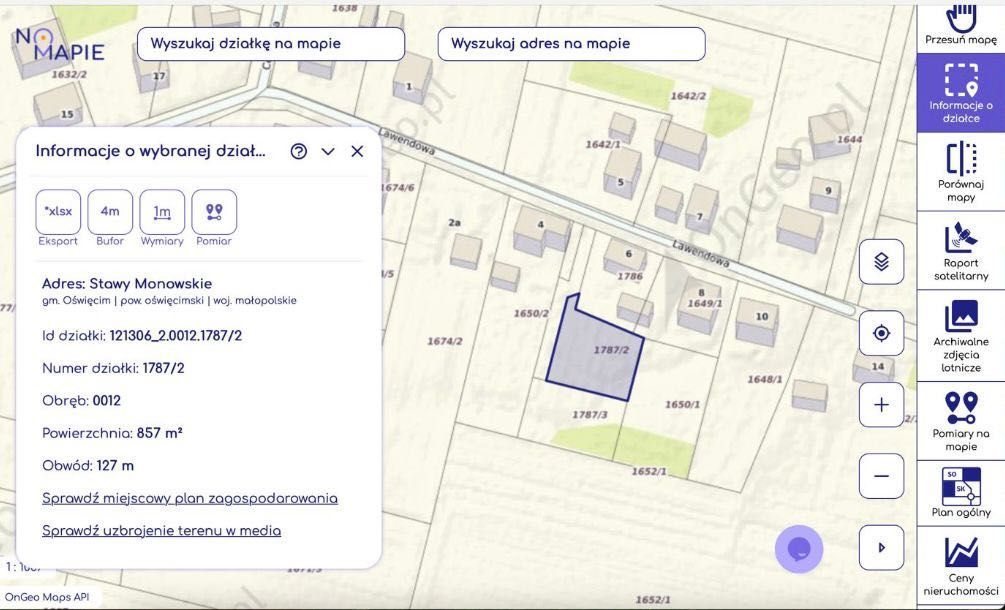Image resolution: width=1005 pixels, height=610 pixels.
Task: Click Sprawdź miejscowy plan zagospodarowania link
Action: 190,498
